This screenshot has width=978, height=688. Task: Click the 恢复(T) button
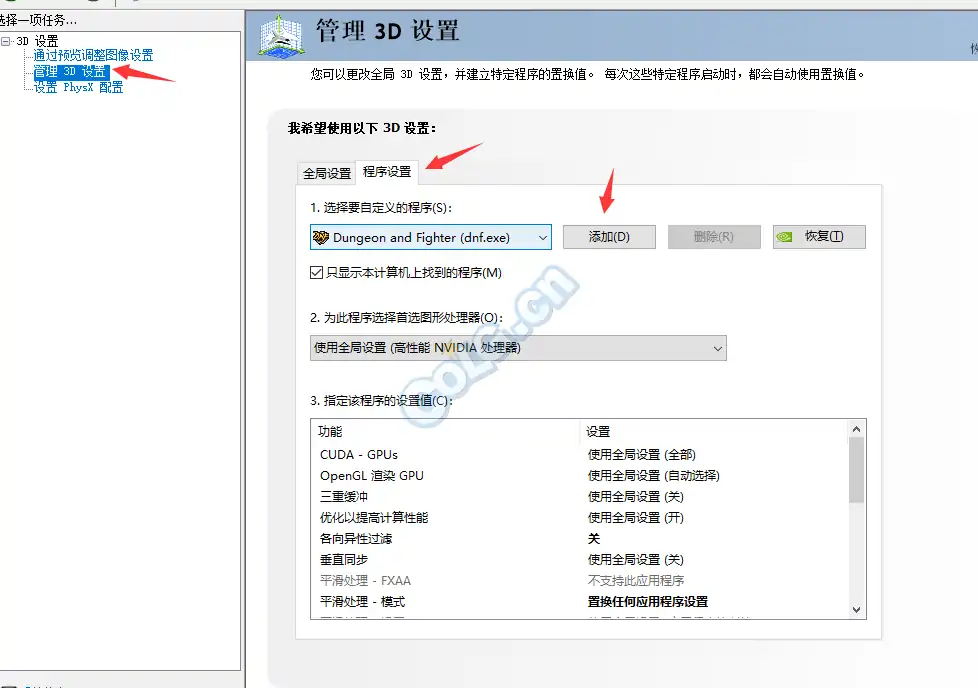[x=819, y=237]
